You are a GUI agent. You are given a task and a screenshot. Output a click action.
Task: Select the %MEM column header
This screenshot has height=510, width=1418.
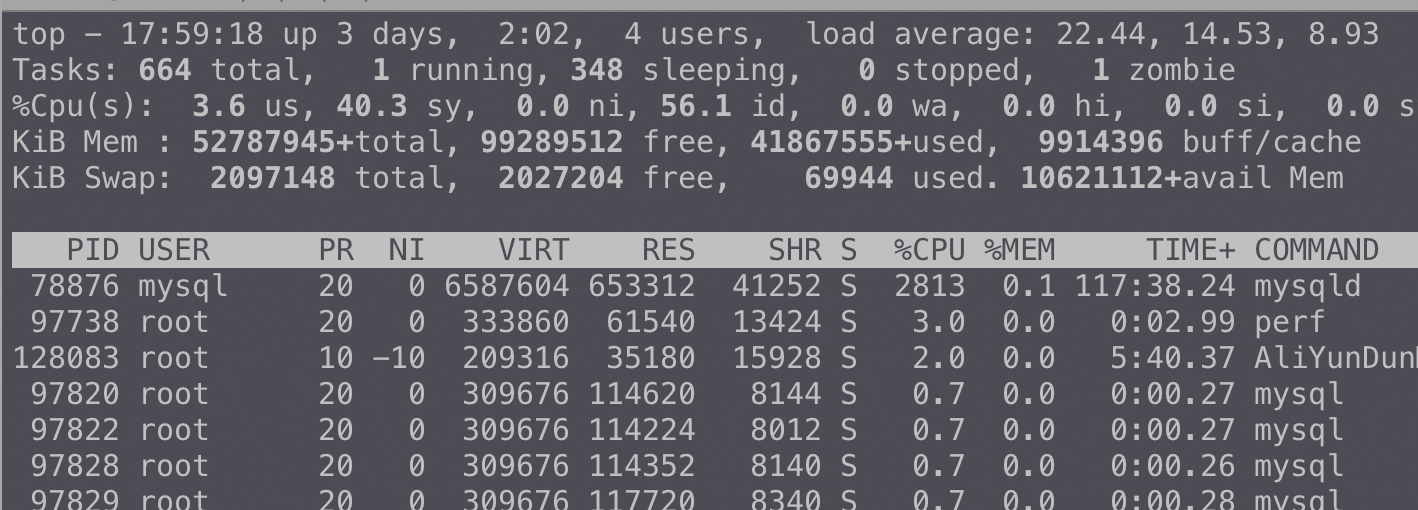pos(1019,250)
